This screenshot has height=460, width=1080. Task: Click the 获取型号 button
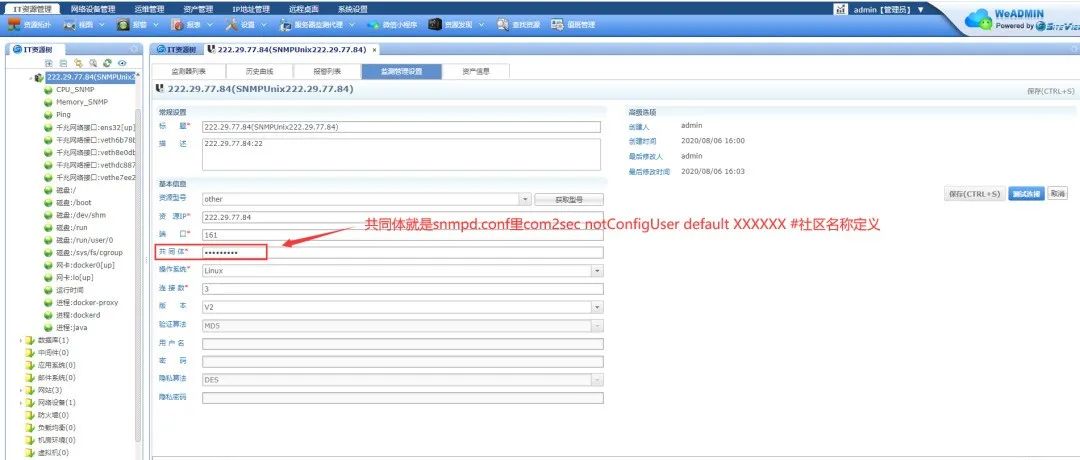(x=569, y=200)
